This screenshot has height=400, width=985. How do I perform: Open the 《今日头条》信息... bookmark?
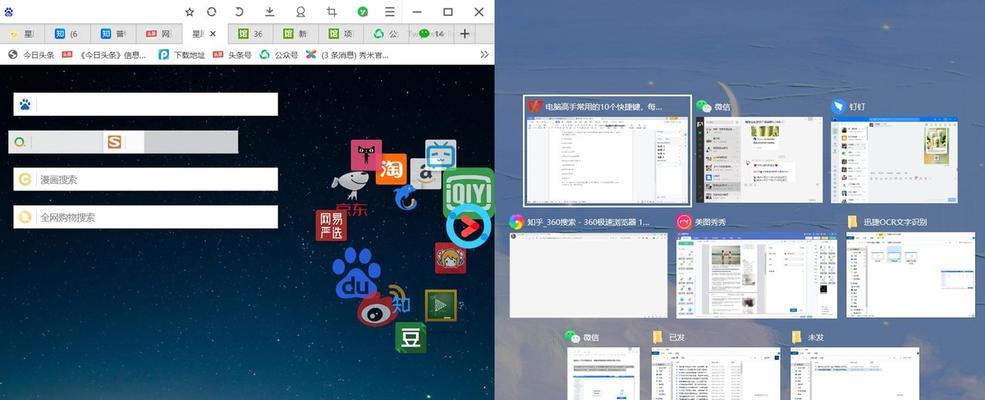tap(104, 55)
